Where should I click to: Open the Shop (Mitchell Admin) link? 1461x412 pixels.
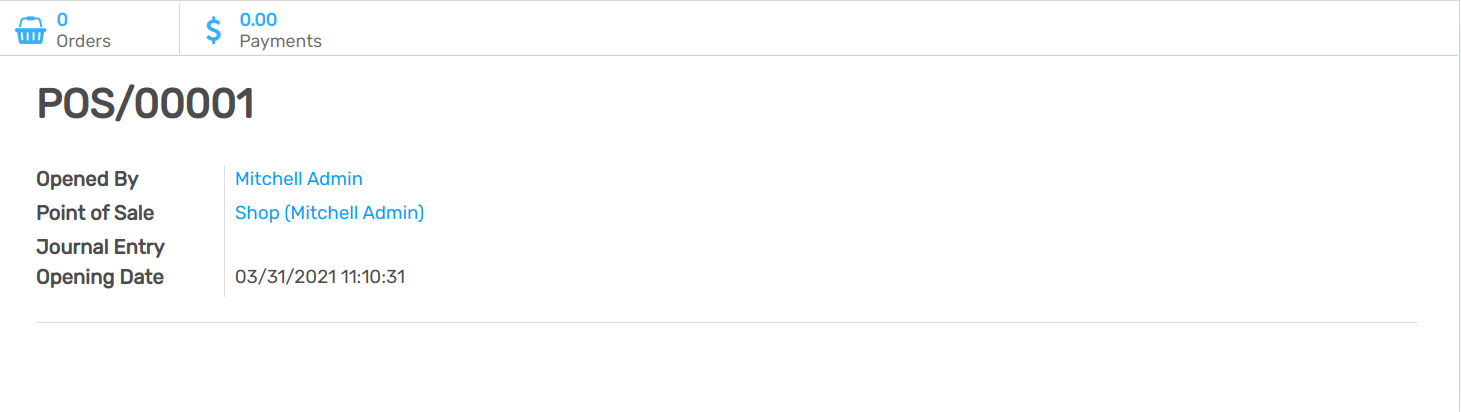point(329,213)
